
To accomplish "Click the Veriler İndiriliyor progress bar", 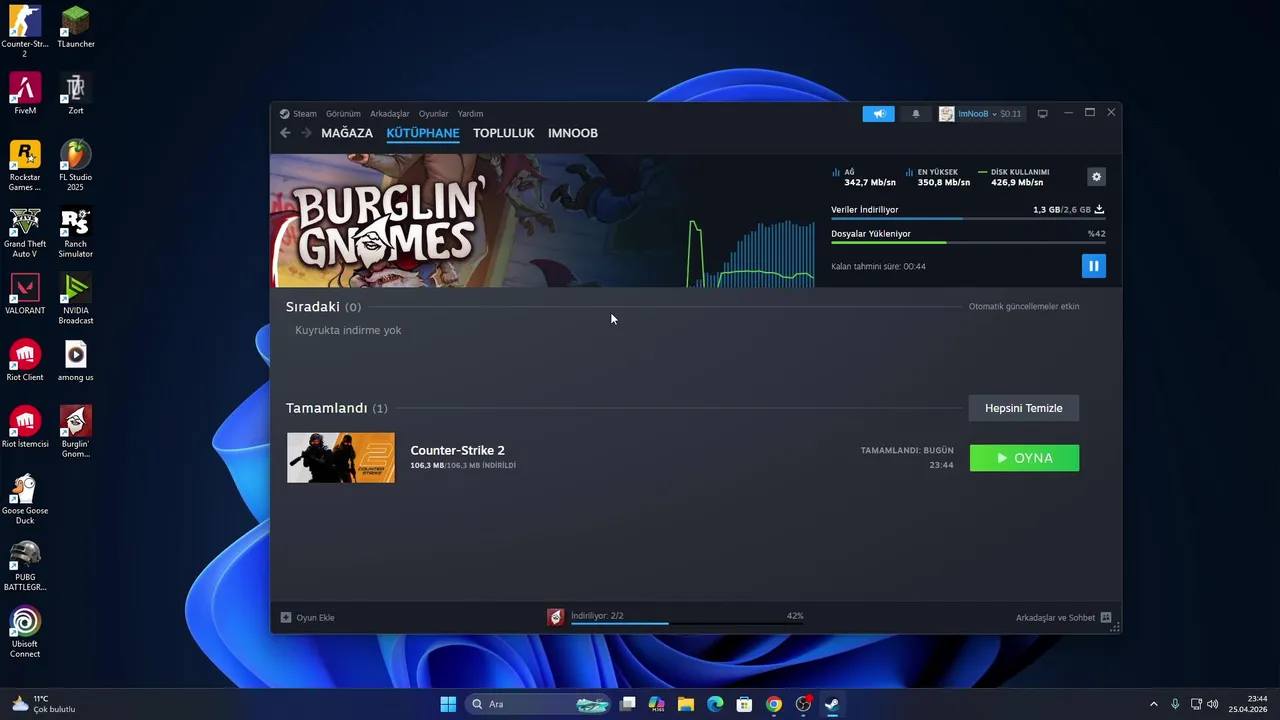I will point(968,219).
